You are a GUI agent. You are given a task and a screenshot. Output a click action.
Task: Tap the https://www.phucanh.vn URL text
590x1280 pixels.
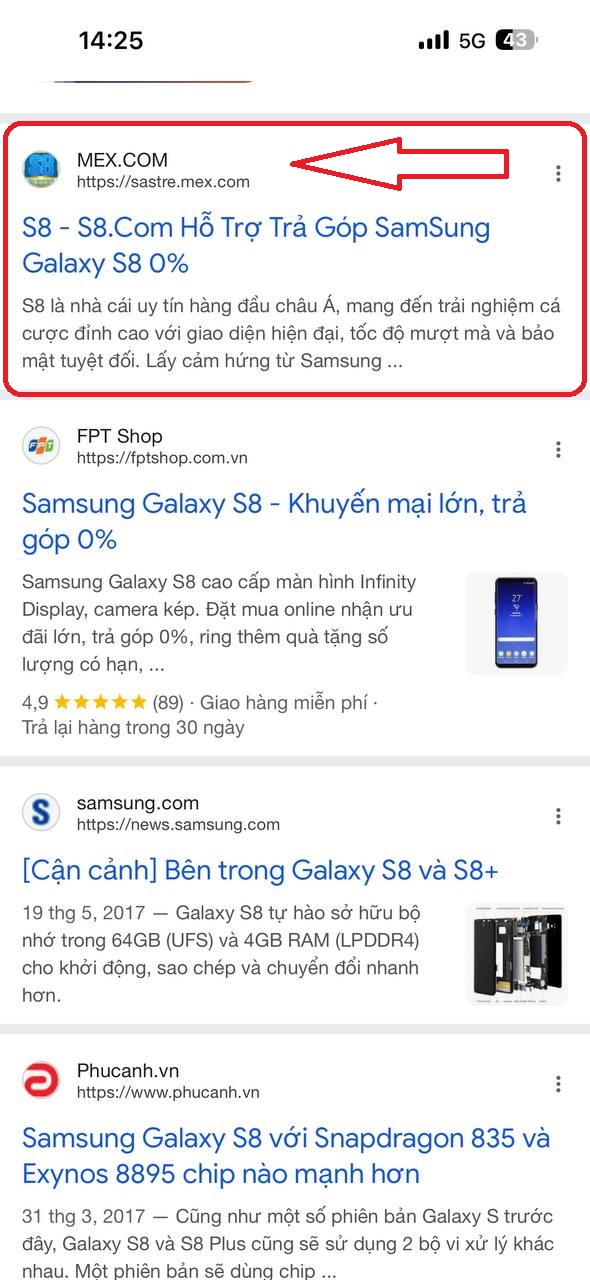point(168,1093)
